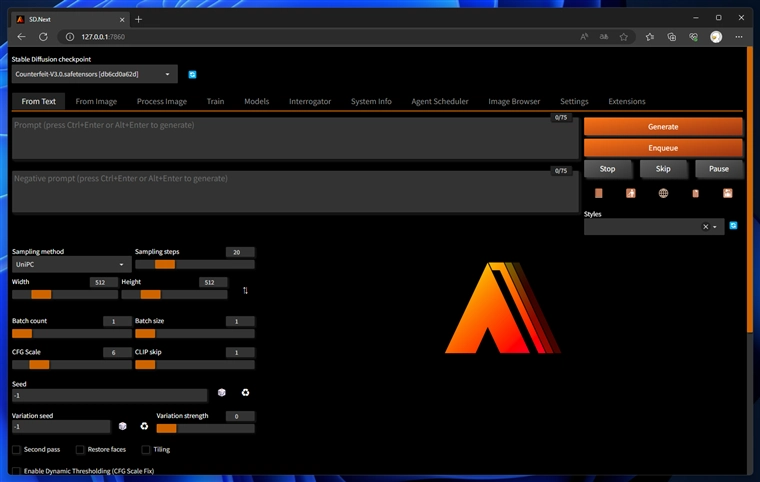Click the second orange icon below the Stop/Skip buttons

(631, 193)
